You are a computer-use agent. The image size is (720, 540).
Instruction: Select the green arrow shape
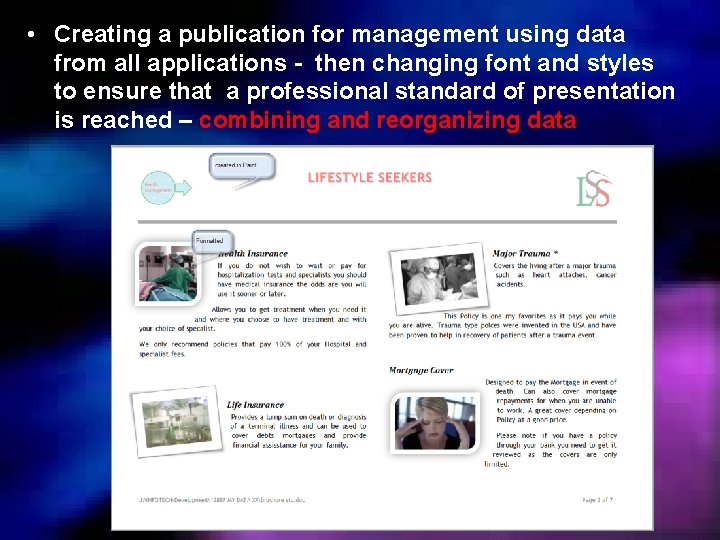point(183,187)
